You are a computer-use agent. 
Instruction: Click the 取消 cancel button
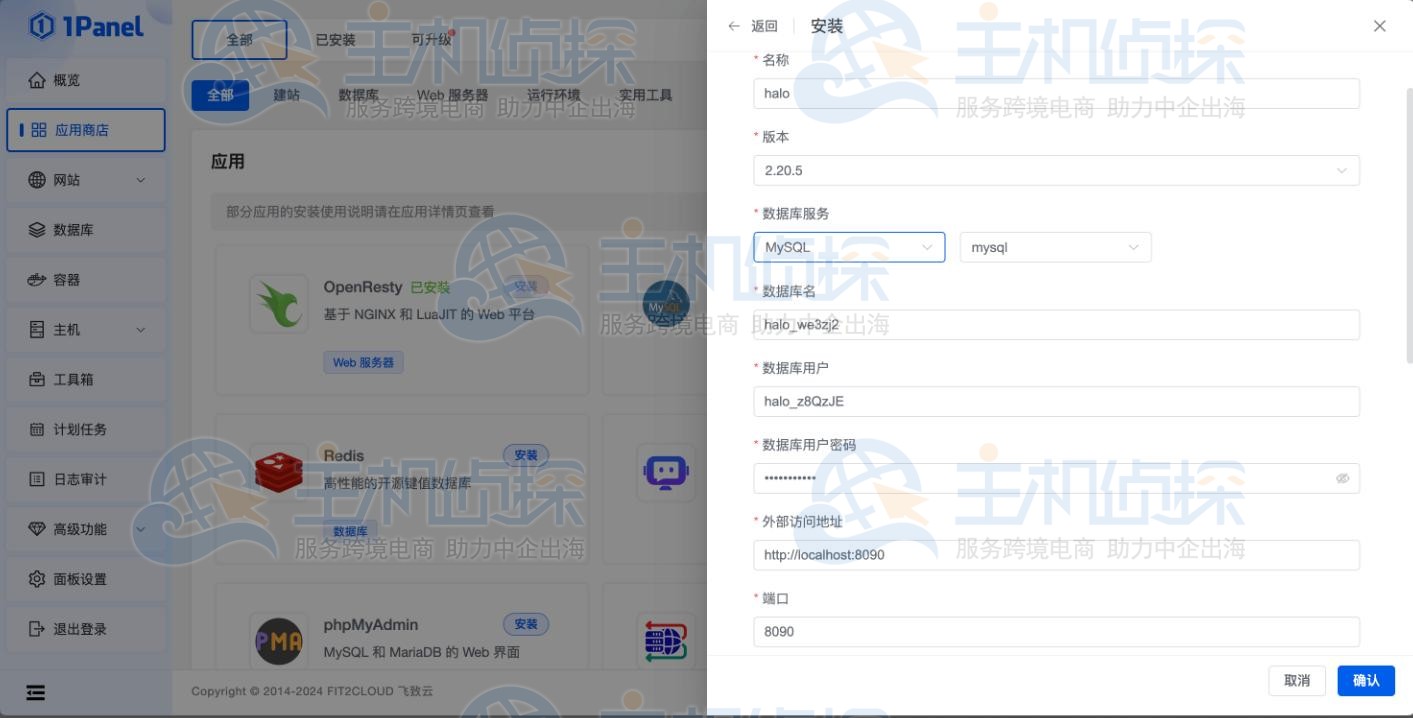pos(1297,680)
